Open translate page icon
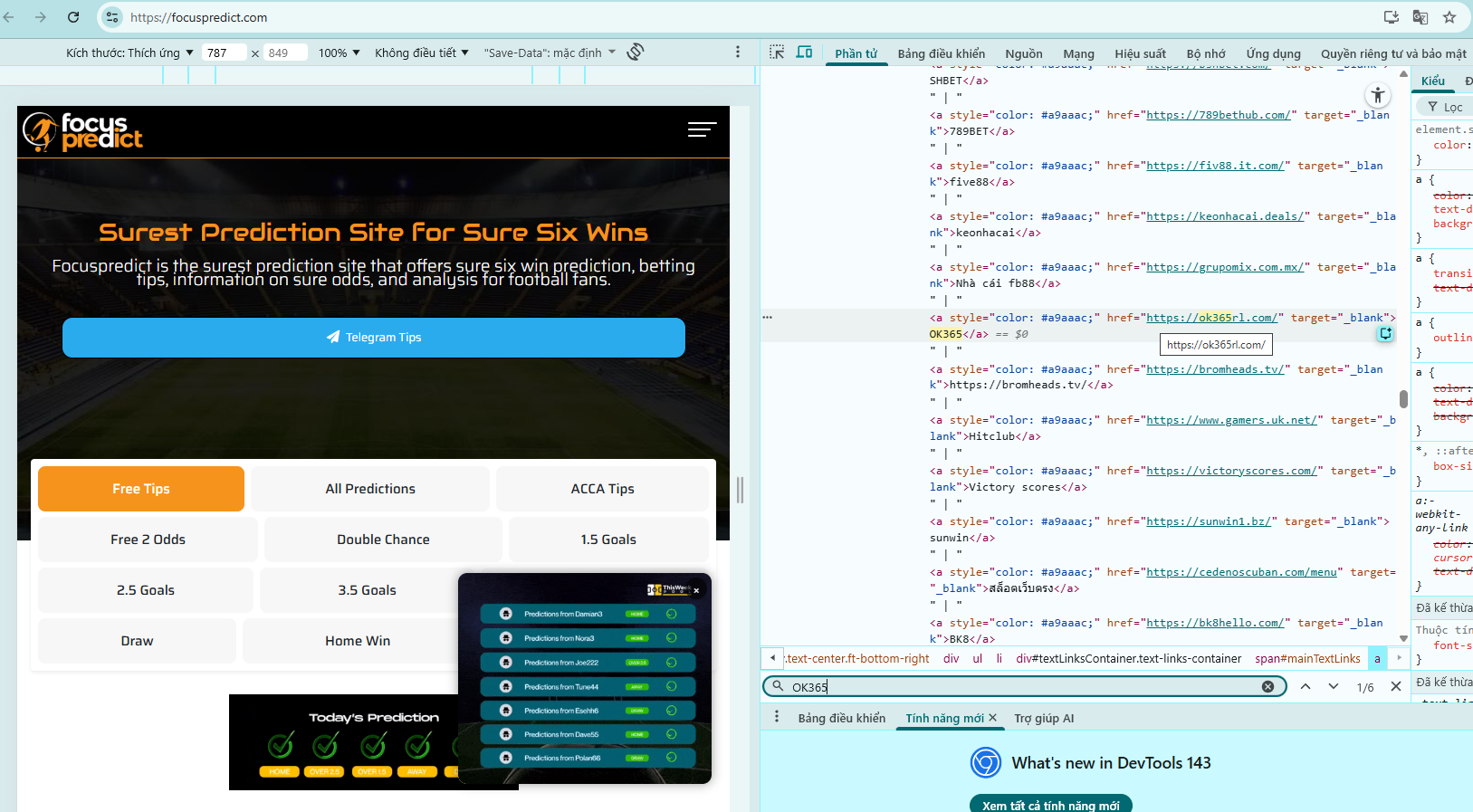 point(1420,17)
